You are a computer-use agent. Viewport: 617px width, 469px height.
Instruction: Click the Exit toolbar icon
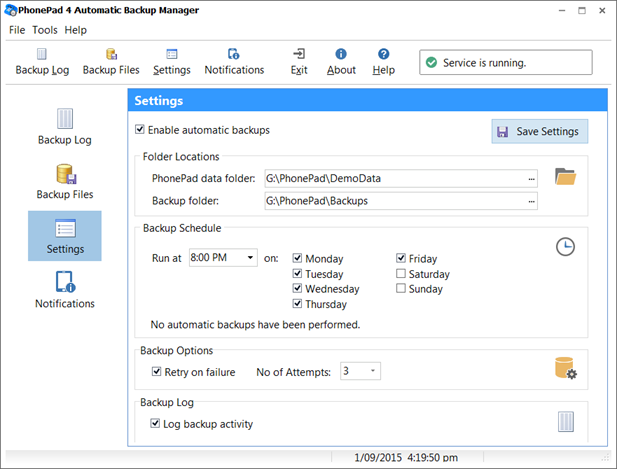pos(299,54)
